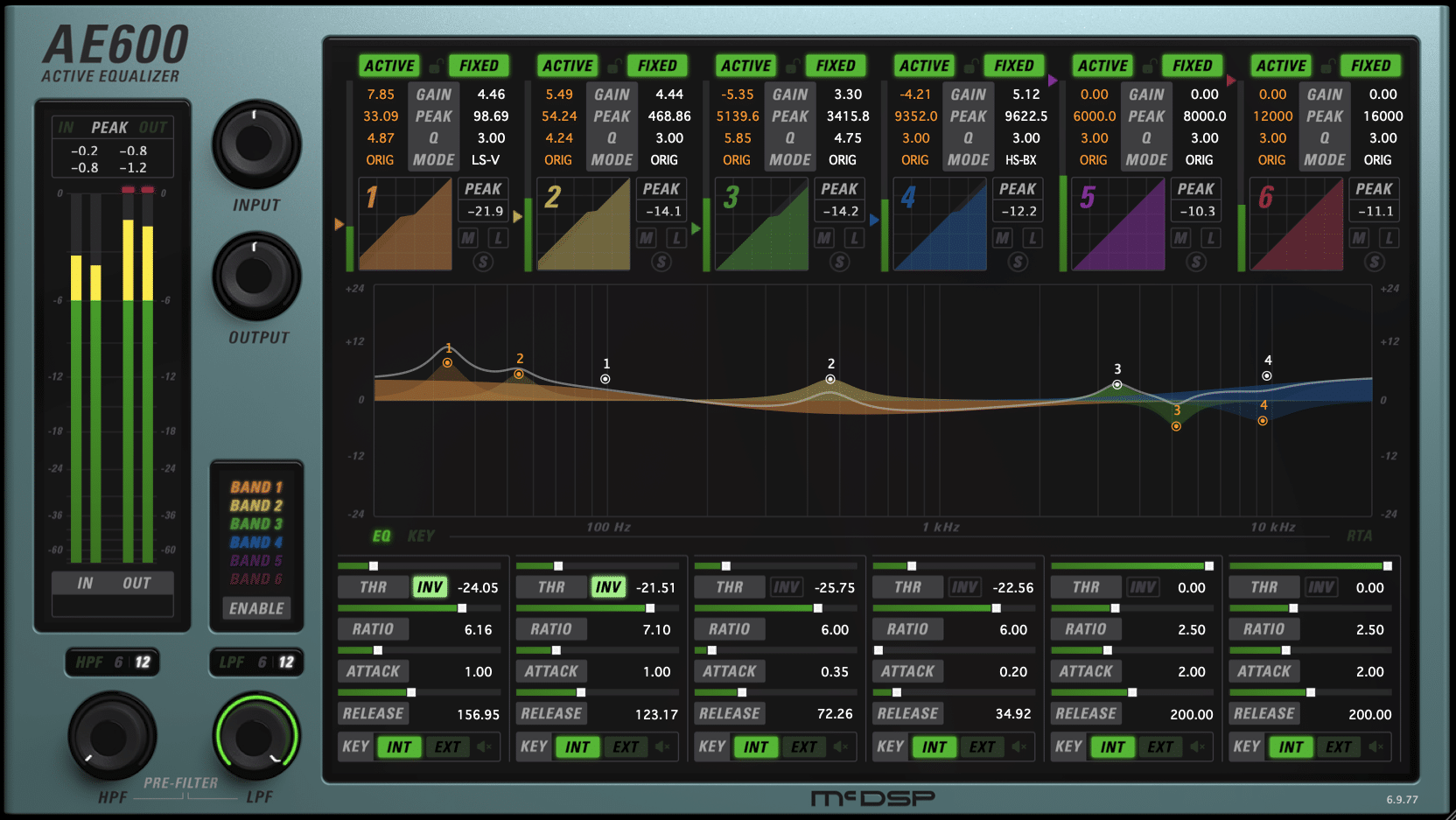
Task: Open band 1 LS-V mode menu
Action: point(486,160)
